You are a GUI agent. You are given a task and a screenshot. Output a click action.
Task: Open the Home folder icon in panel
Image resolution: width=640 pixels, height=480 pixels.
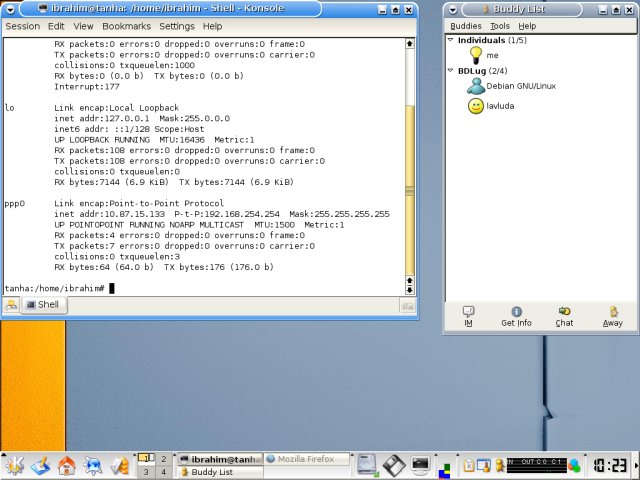pyautogui.click(x=67, y=465)
